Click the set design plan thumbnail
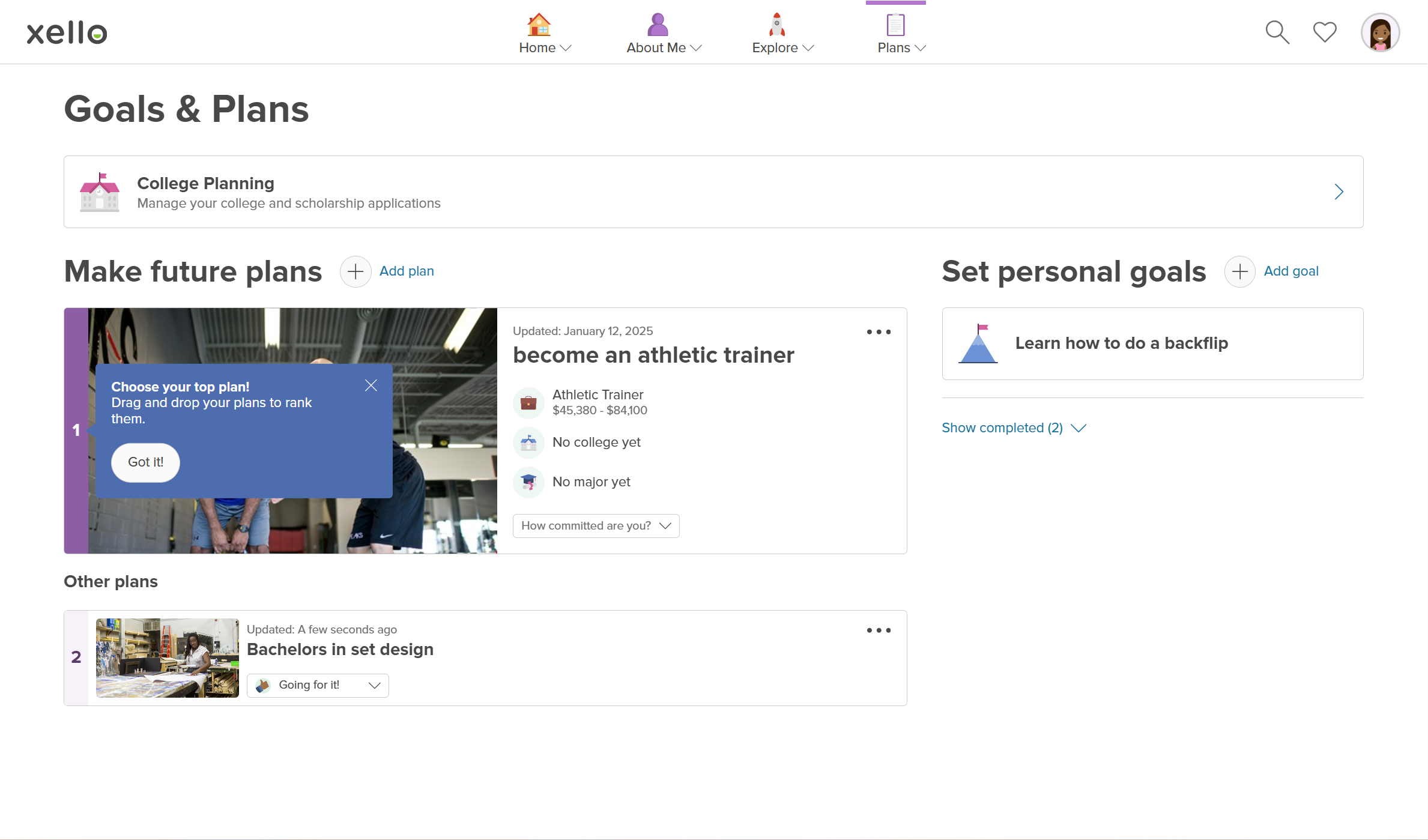This screenshot has width=1428, height=840. pos(167,657)
